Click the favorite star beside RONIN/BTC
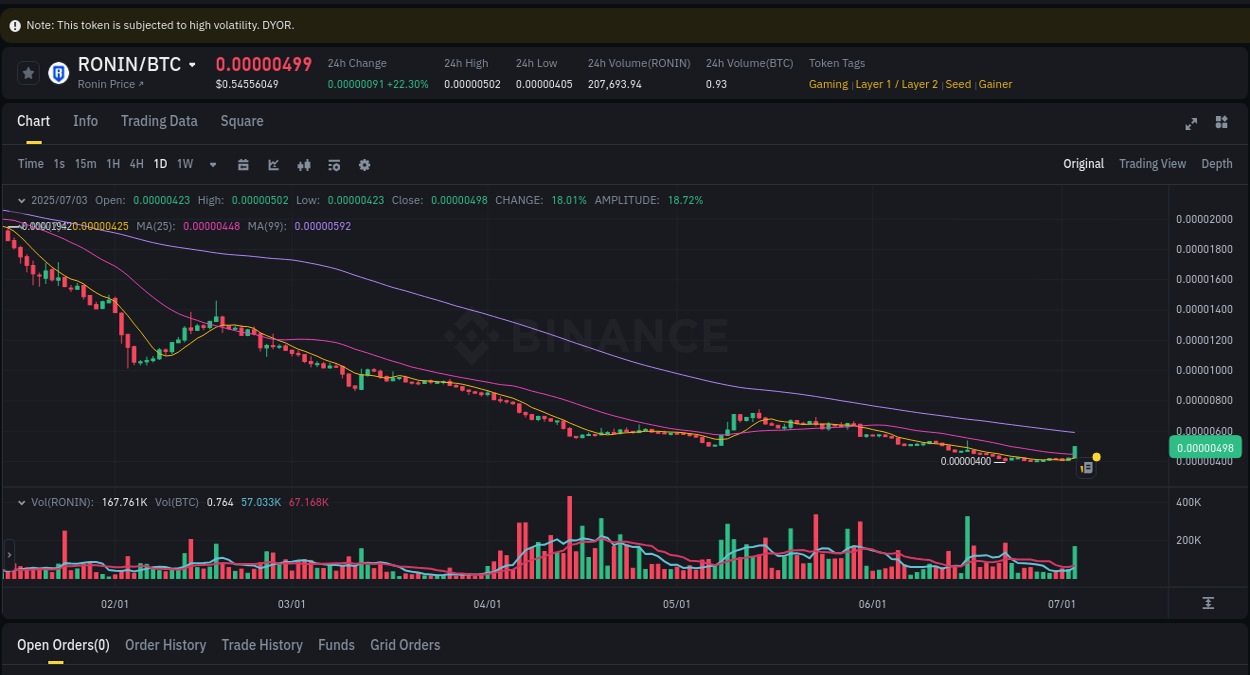The image size is (1250, 675). point(27,72)
